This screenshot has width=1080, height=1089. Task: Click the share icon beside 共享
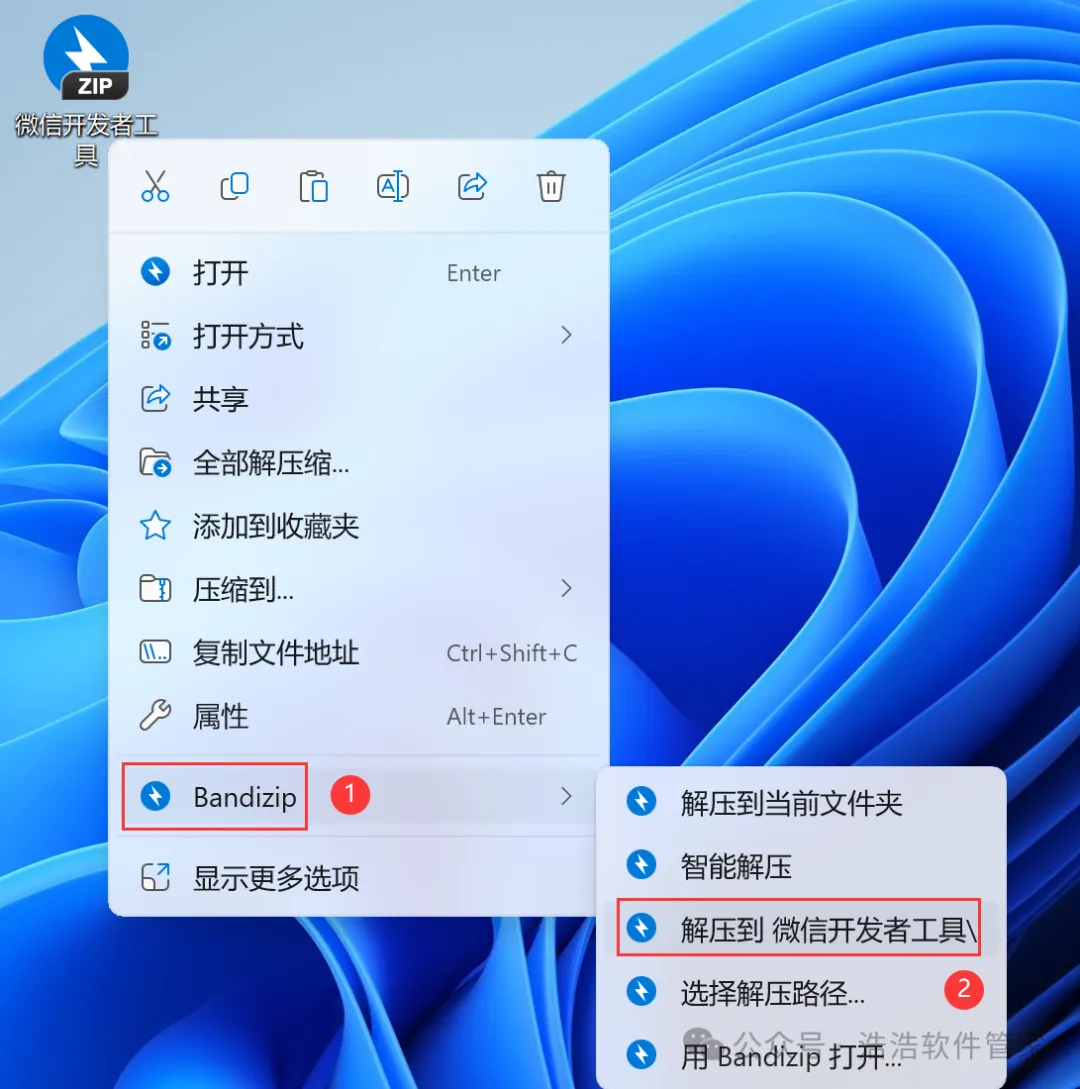click(155, 399)
